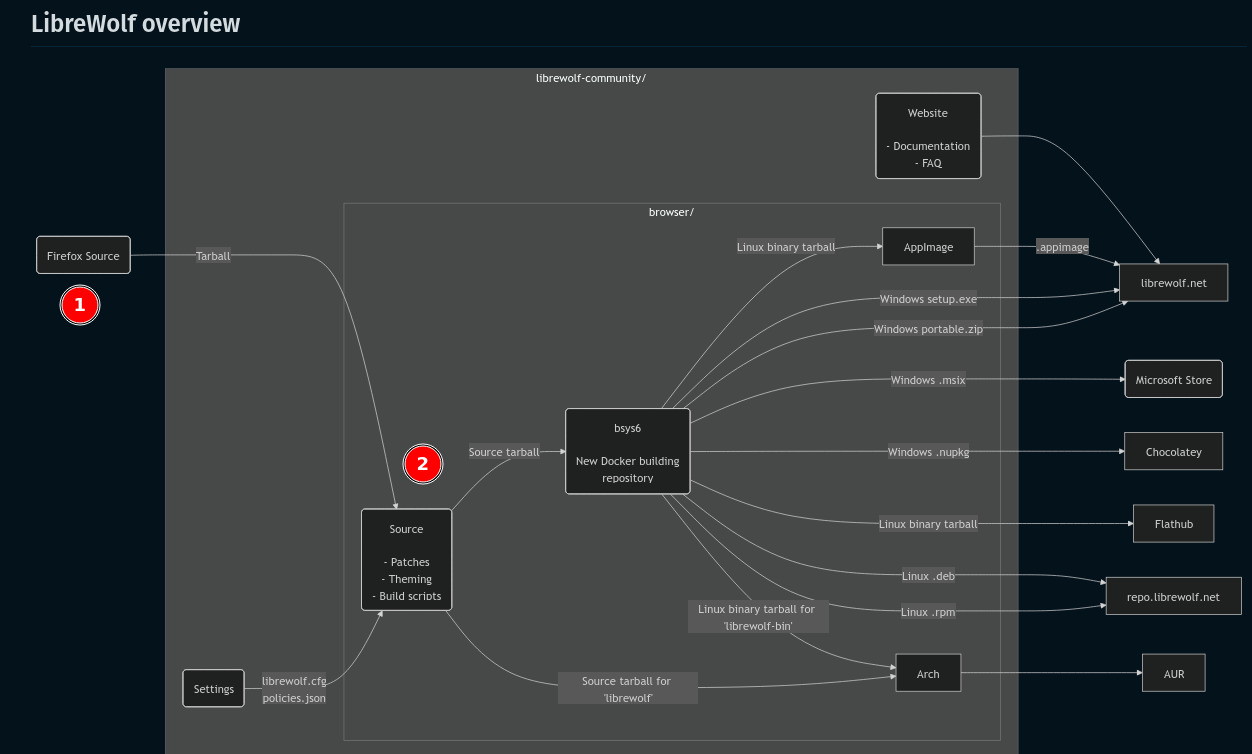This screenshot has height=754, width=1252.
Task: Click the Microsoft Store node
Action: click(x=1173, y=380)
